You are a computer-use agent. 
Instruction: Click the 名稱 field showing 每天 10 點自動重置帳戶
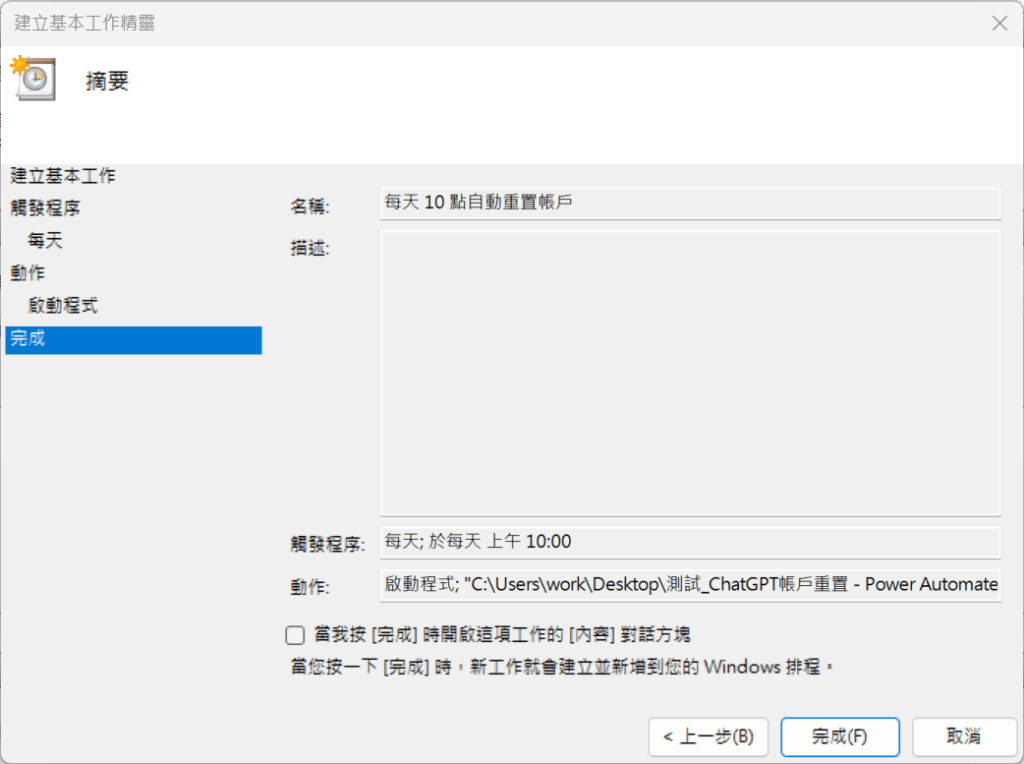[690, 203]
